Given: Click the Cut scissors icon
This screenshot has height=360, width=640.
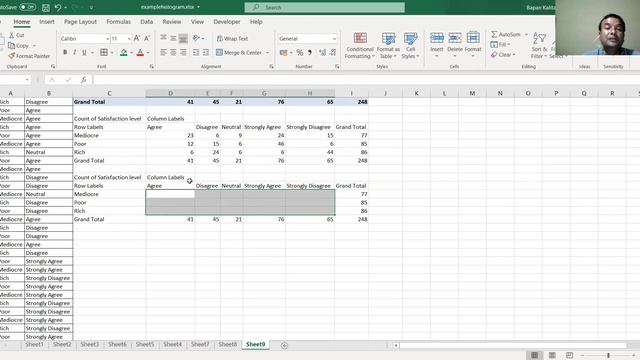Looking at the screenshot, I should pyautogui.click(x=11, y=35).
